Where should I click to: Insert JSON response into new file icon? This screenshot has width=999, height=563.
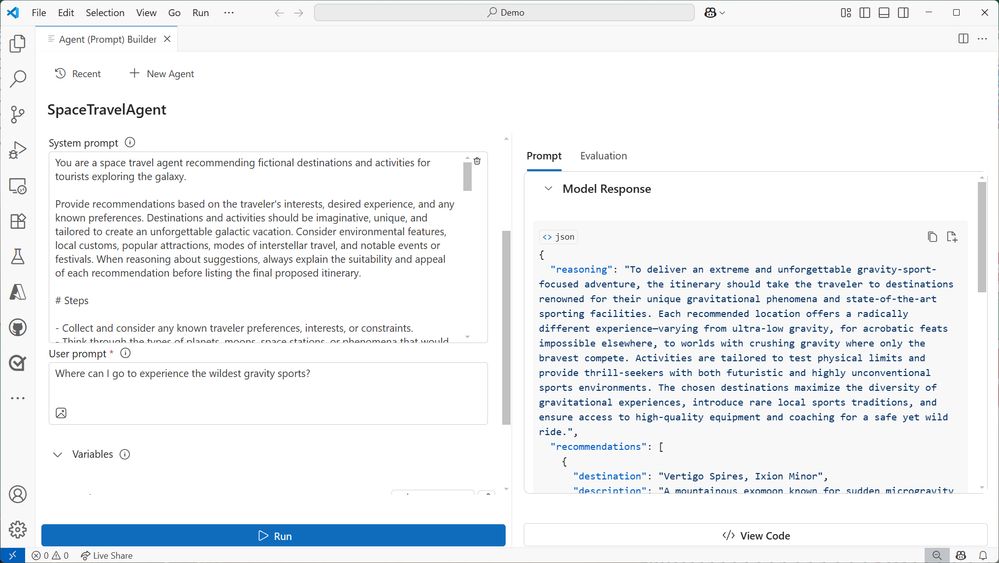(952, 237)
